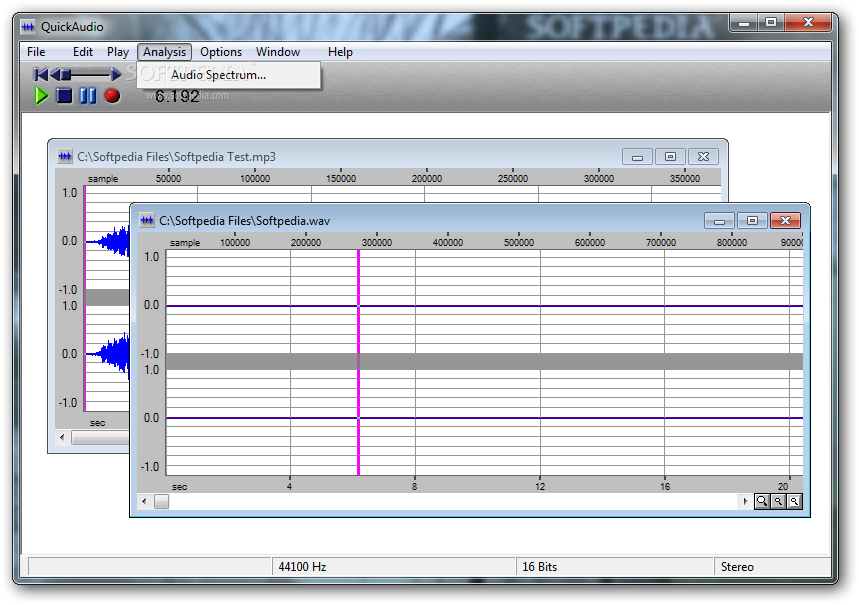Image resolution: width=859 pixels, height=605 pixels.
Task: Click the 44100 Hz status bar field
Action: [393, 567]
